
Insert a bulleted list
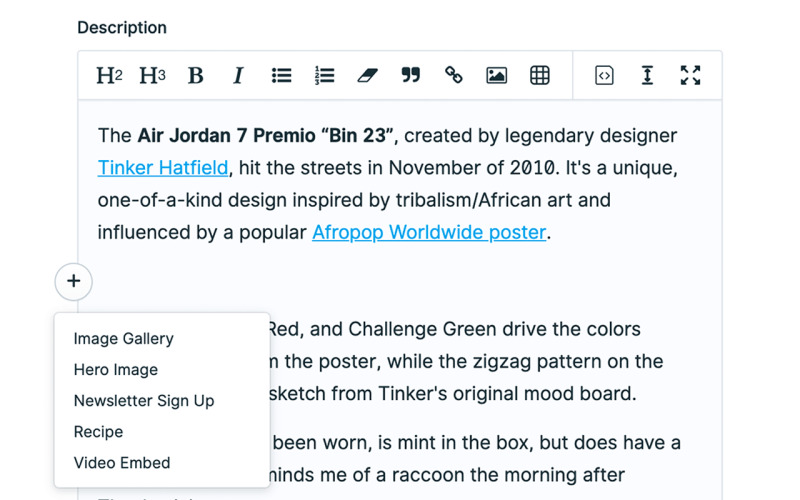point(281,76)
